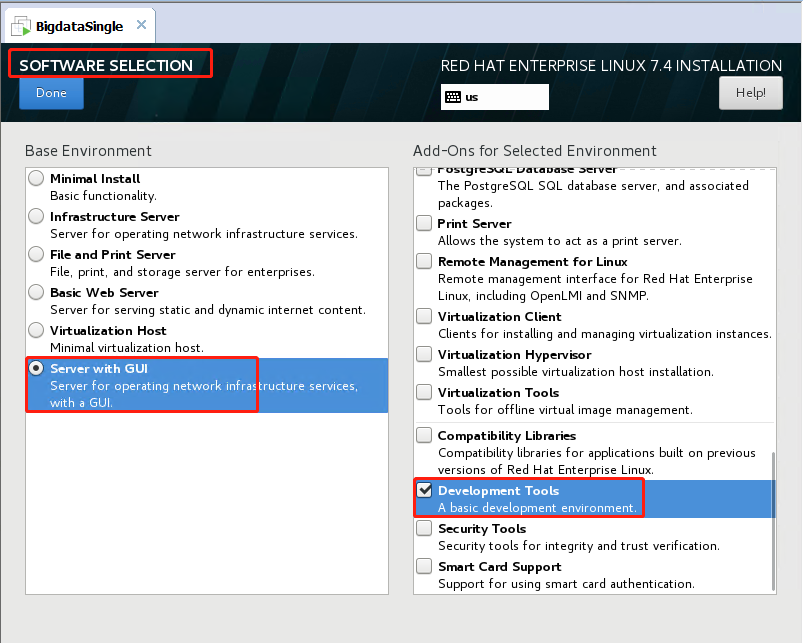Image resolution: width=803 pixels, height=643 pixels.
Task: Click 'Remote Management for Linux' label
Action: point(533,262)
